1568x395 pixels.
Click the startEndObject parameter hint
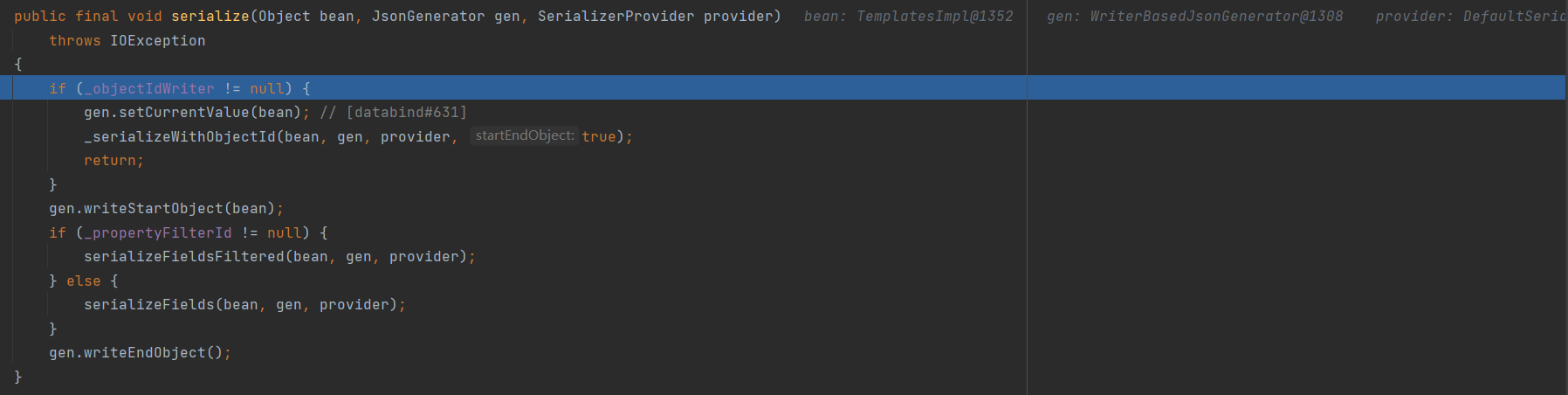pyautogui.click(x=524, y=136)
